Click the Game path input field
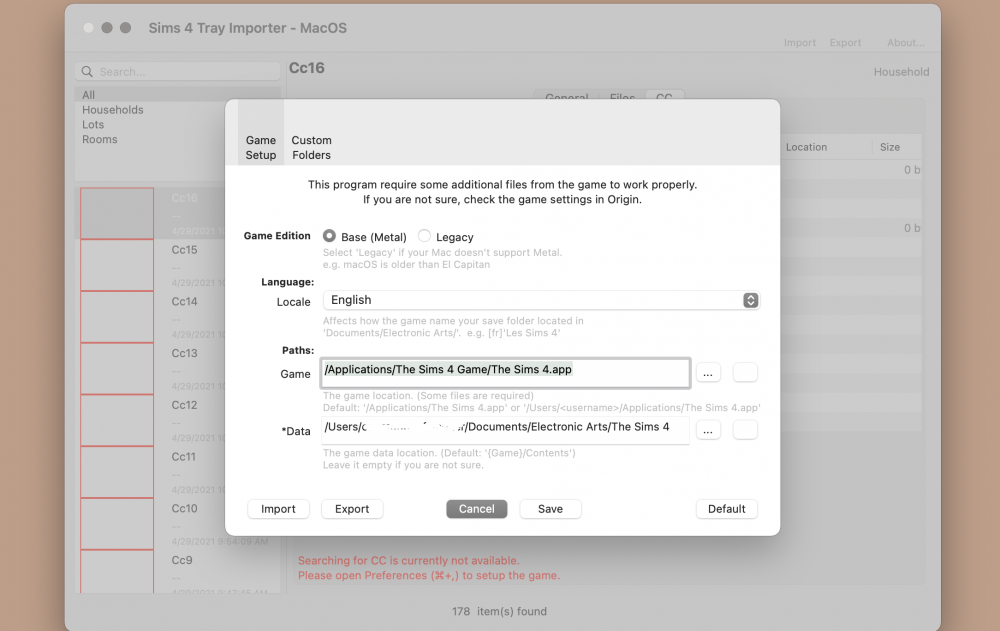Image resolution: width=1000 pixels, height=631 pixels. (x=505, y=373)
